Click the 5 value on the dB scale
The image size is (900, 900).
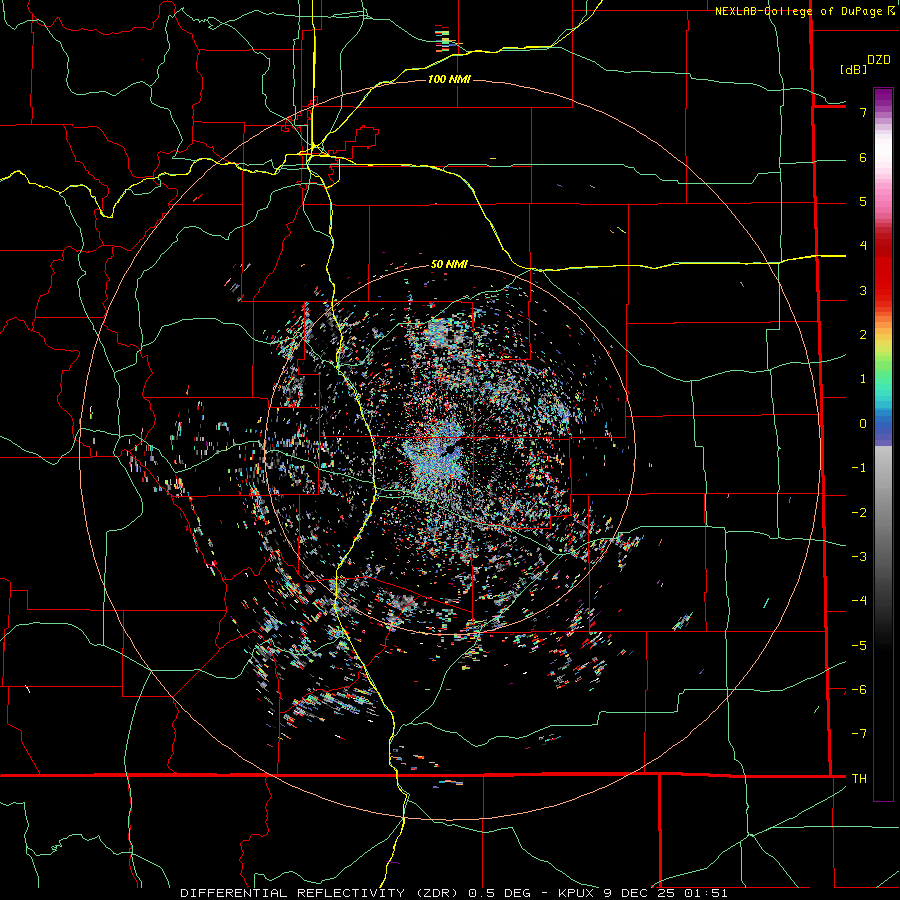863,201
